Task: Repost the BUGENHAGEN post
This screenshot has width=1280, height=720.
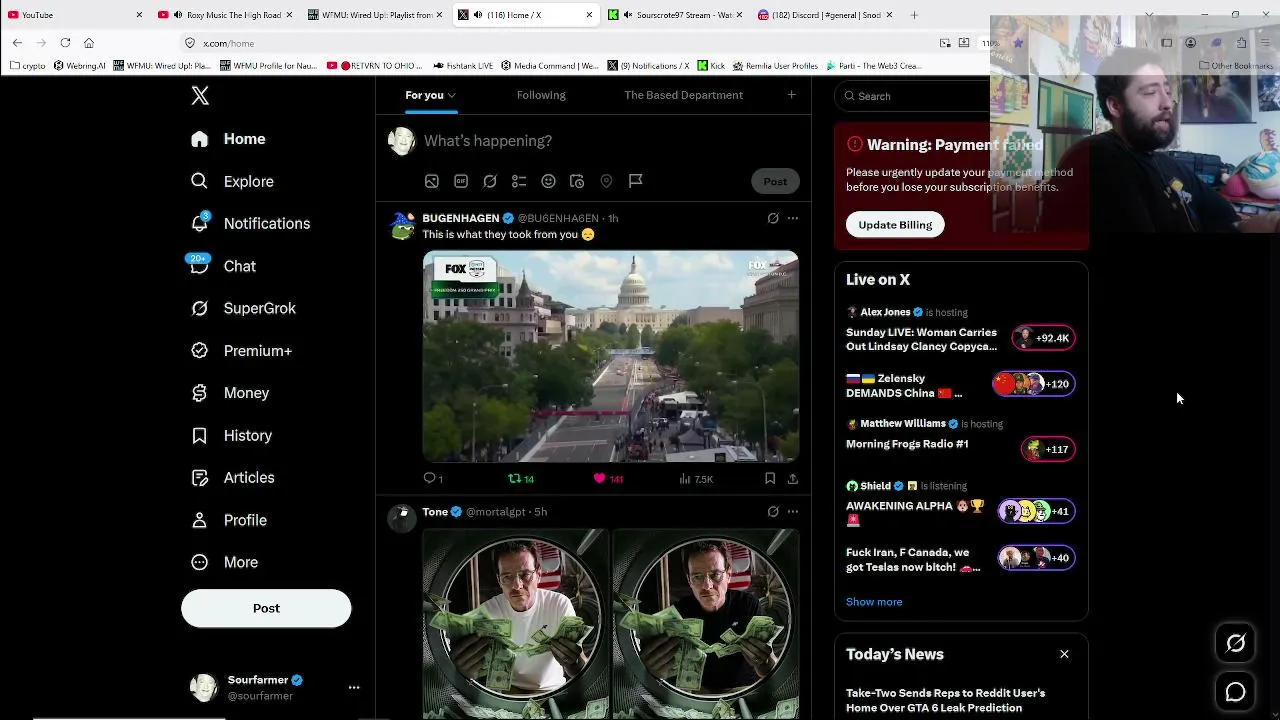Action: pyautogui.click(x=521, y=479)
